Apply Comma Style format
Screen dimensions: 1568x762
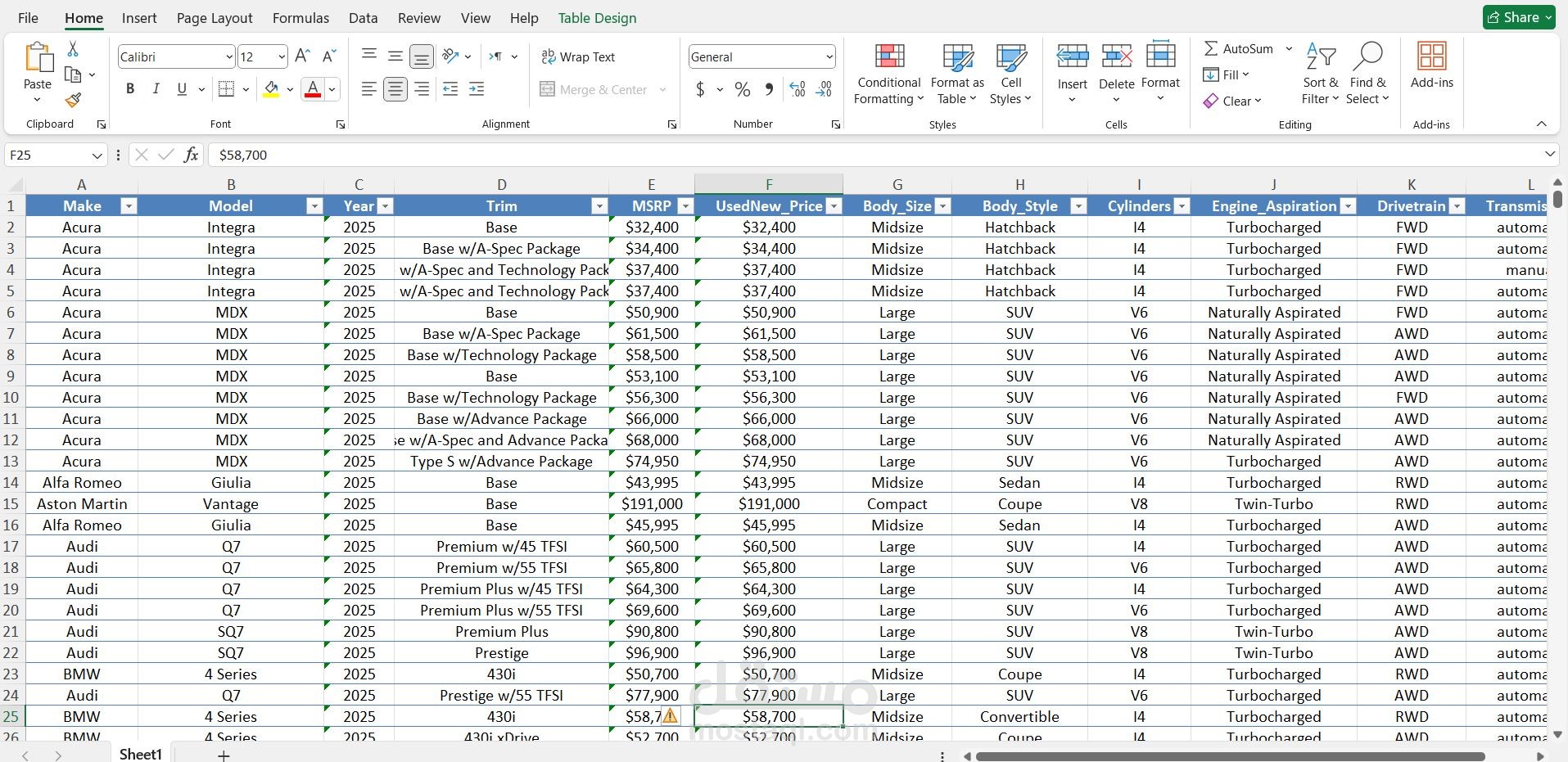(769, 89)
